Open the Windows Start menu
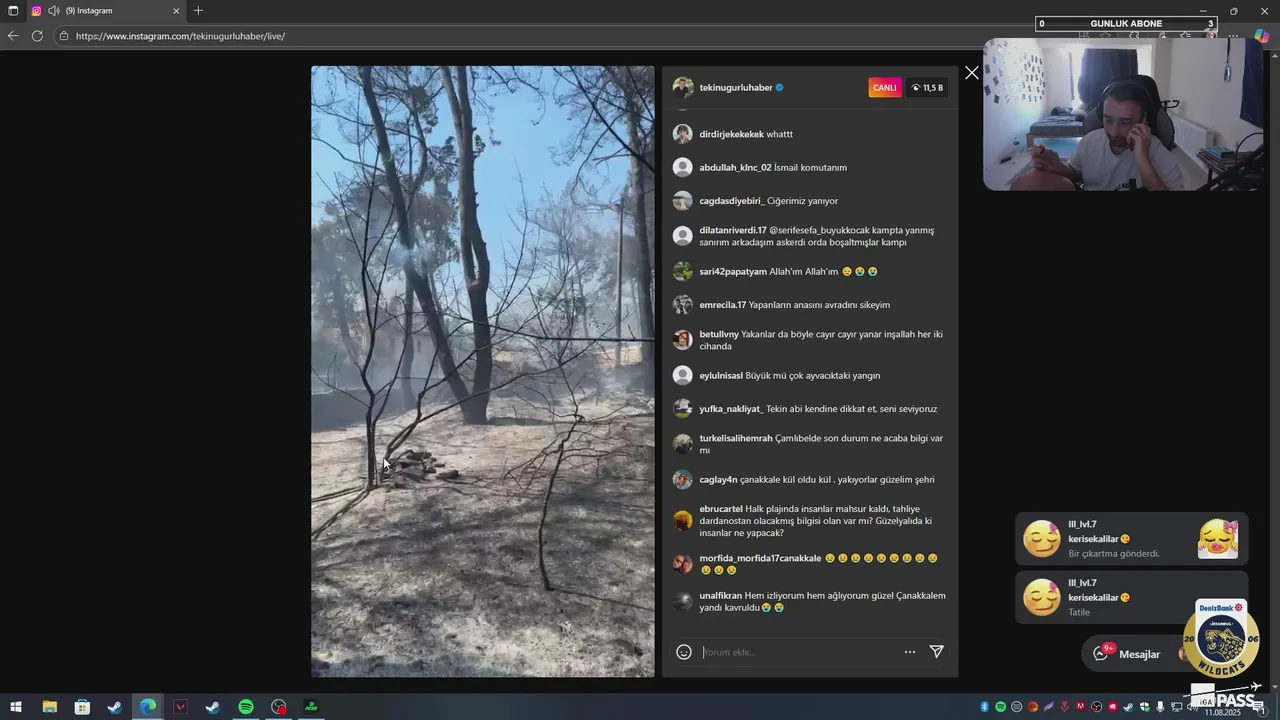The width and height of the screenshot is (1280, 720). coord(16,707)
